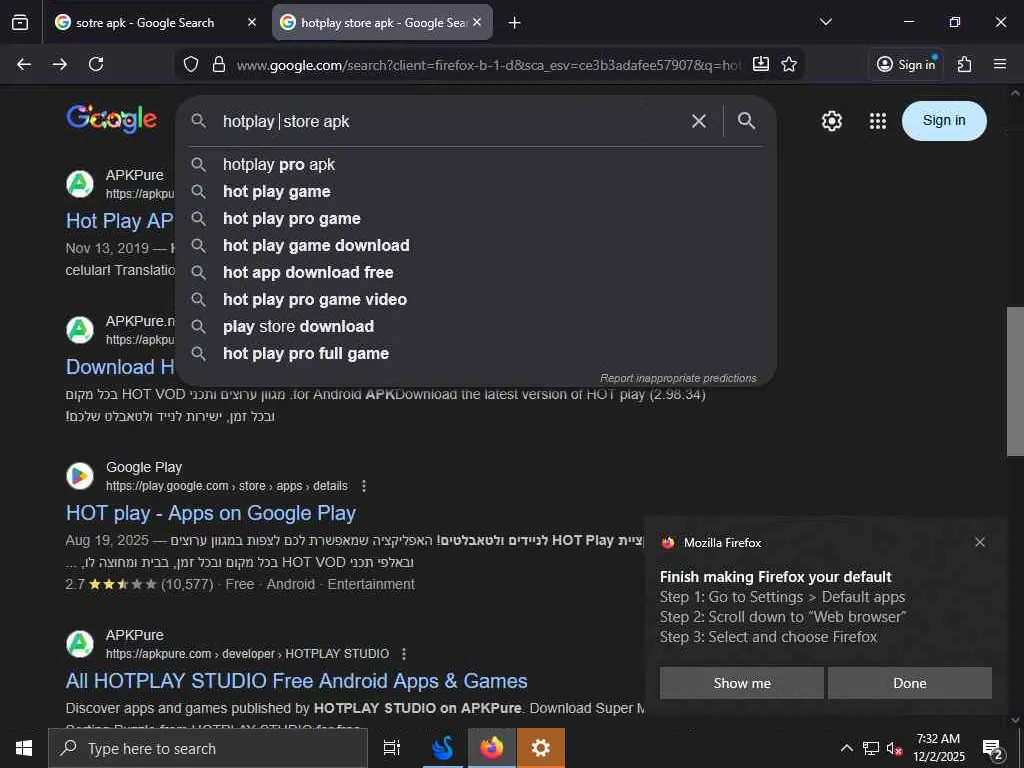Open the 'Hot Play AP' APKPure result link
Screen dimensions: 1024x768
click(x=120, y=221)
